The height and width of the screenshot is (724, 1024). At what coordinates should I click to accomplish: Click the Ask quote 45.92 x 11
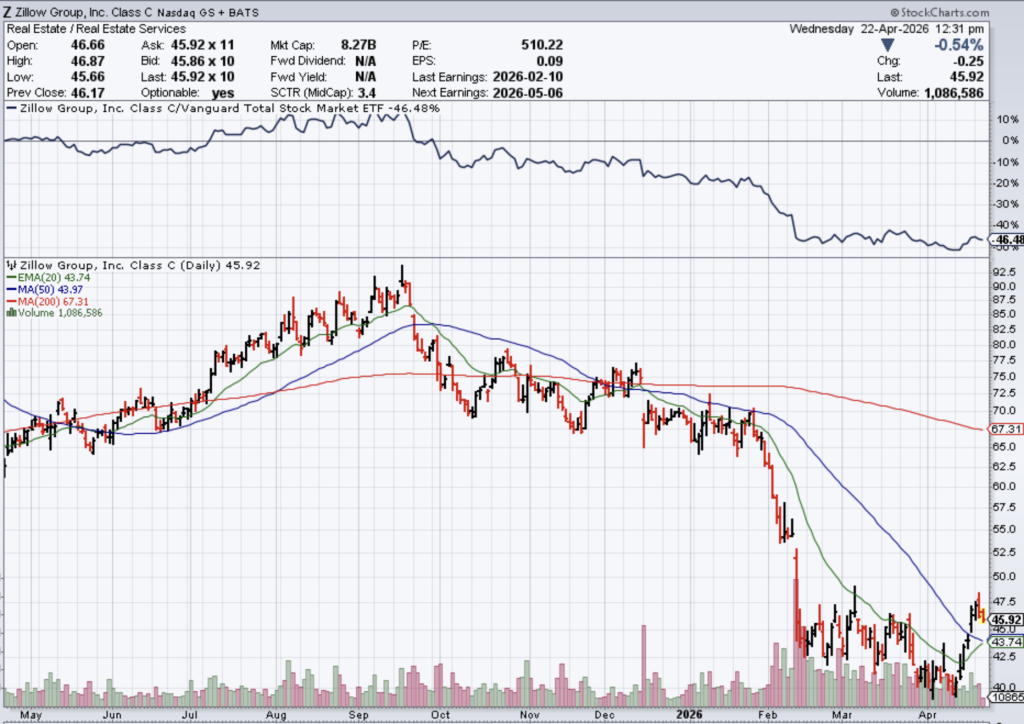(x=202, y=45)
